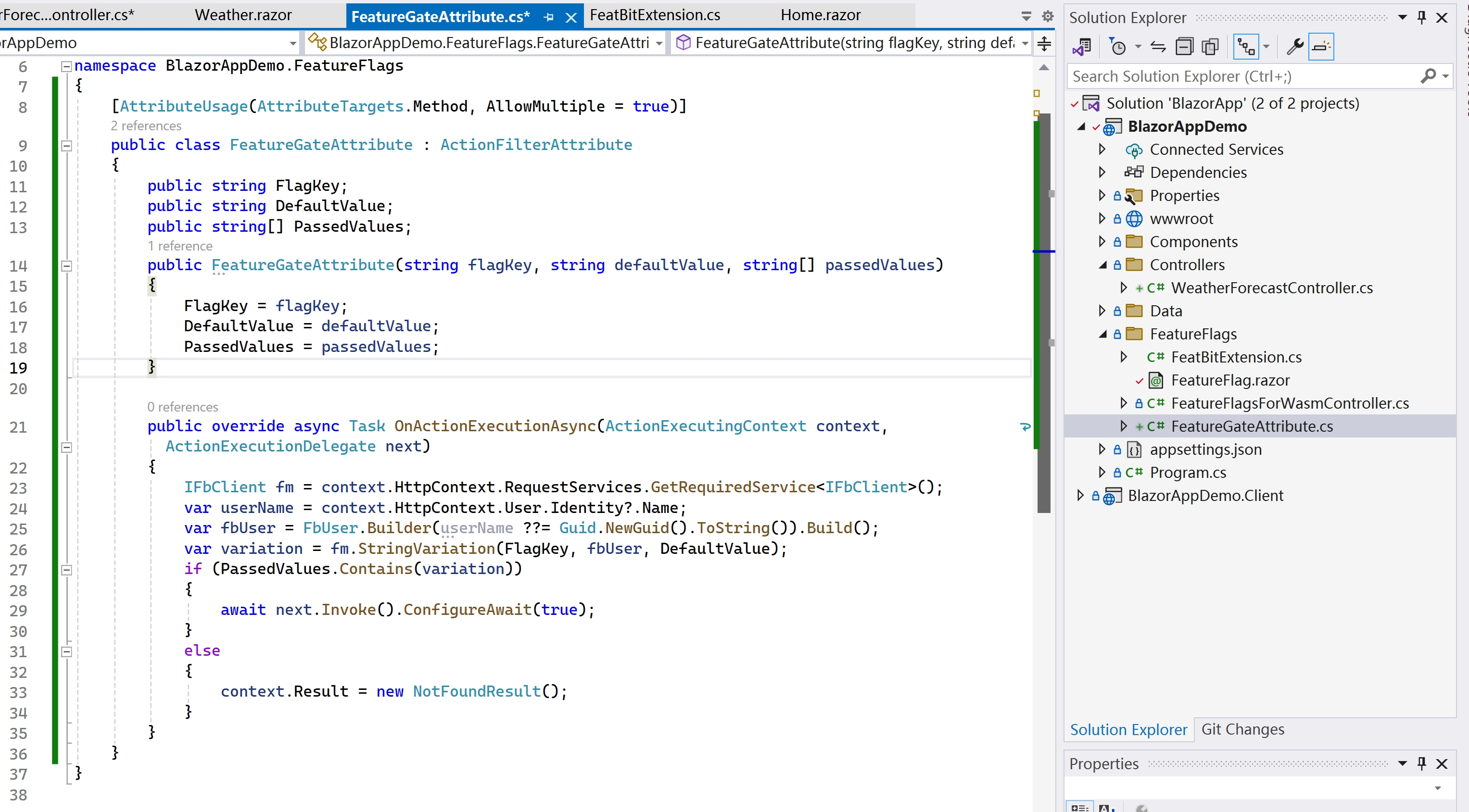This screenshot has width=1469, height=812.
Task: Open the WeatherForecastController tab
Action: (67, 15)
